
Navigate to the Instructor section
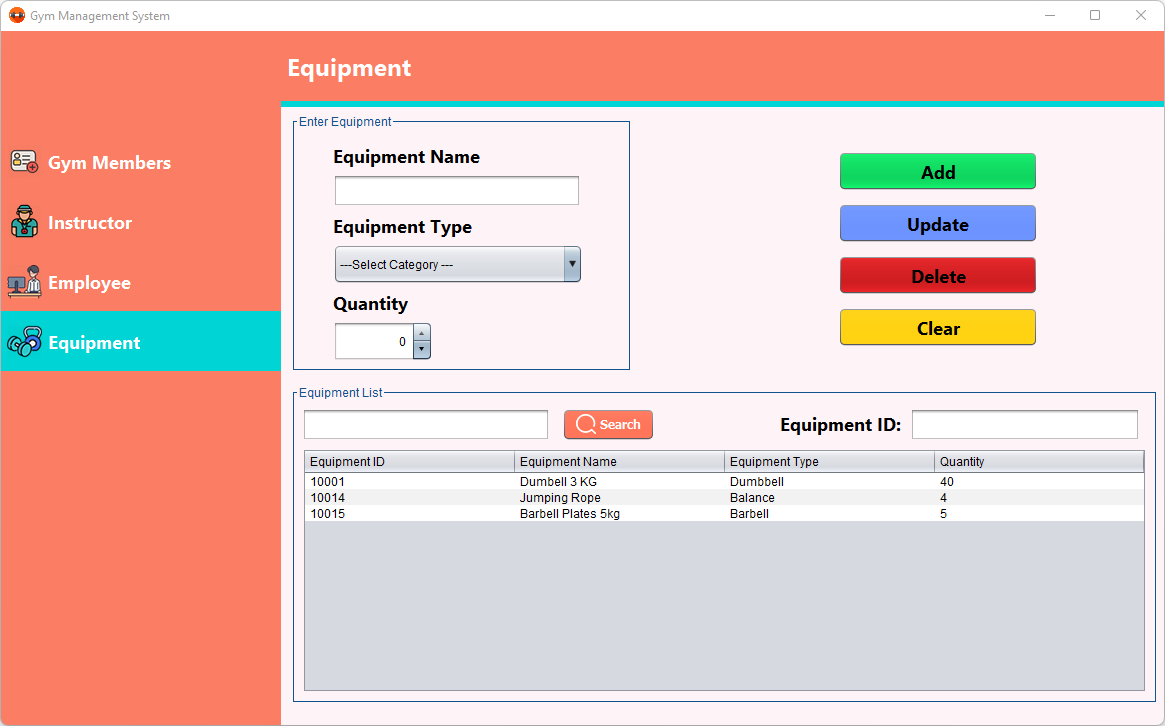point(90,222)
